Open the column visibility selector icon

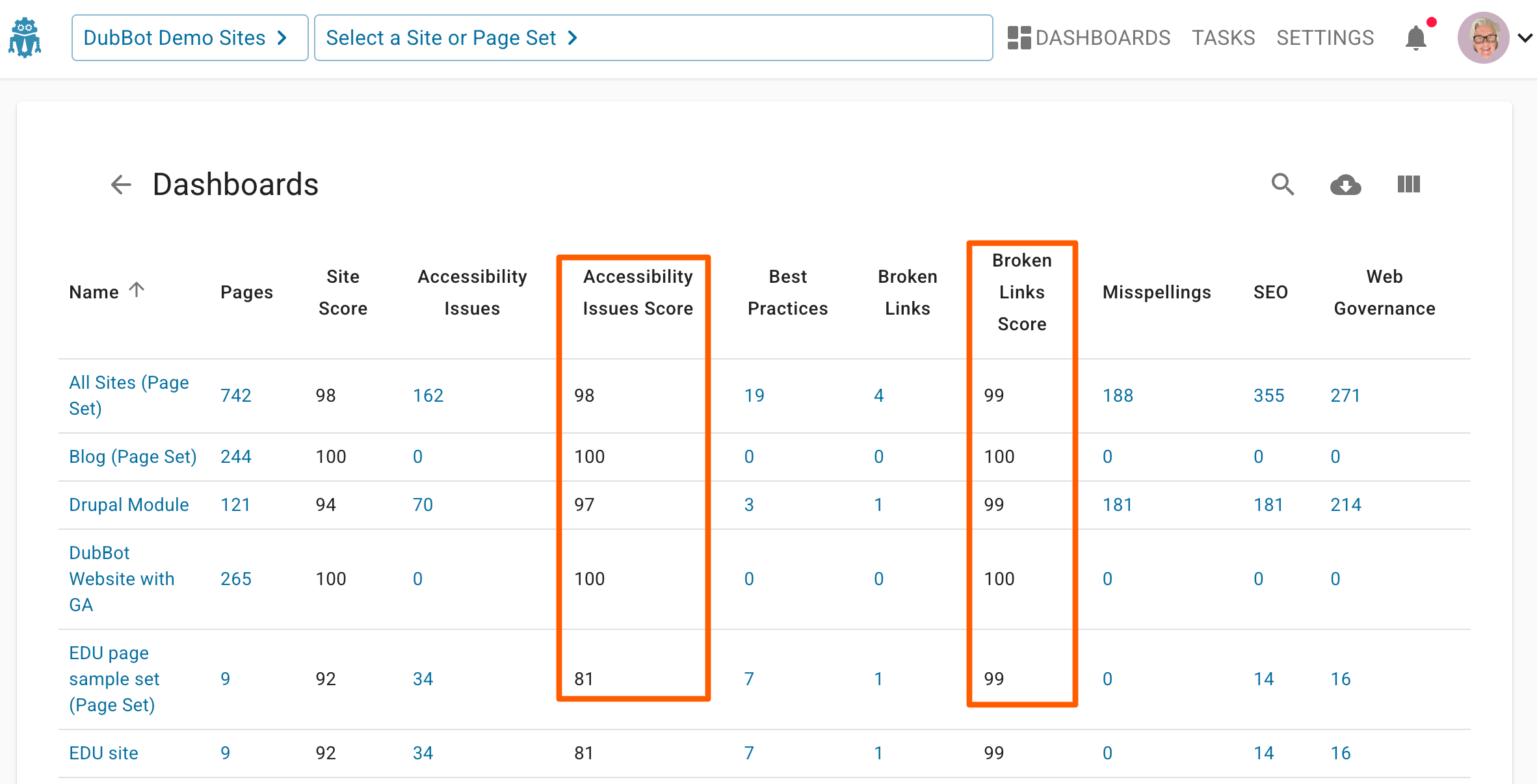(x=1408, y=185)
